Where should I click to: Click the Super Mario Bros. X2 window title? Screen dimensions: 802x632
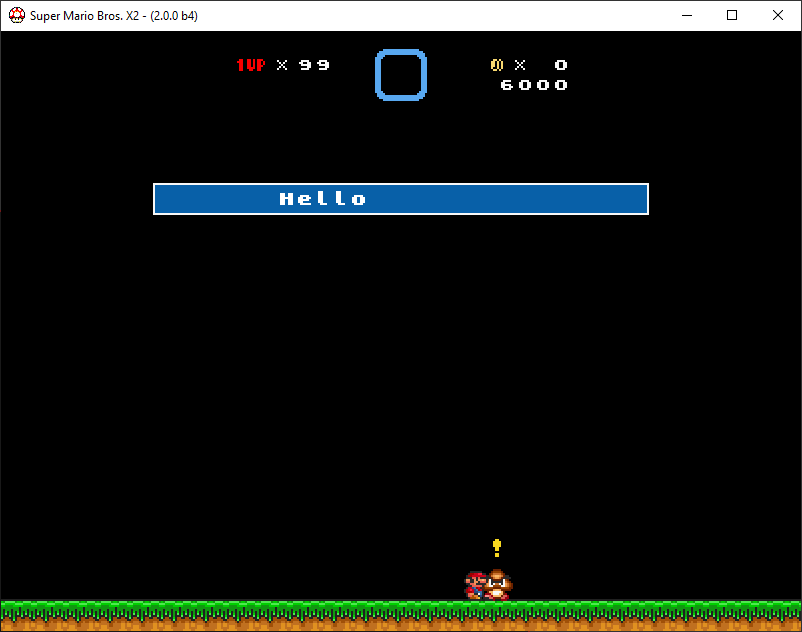click(114, 16)
